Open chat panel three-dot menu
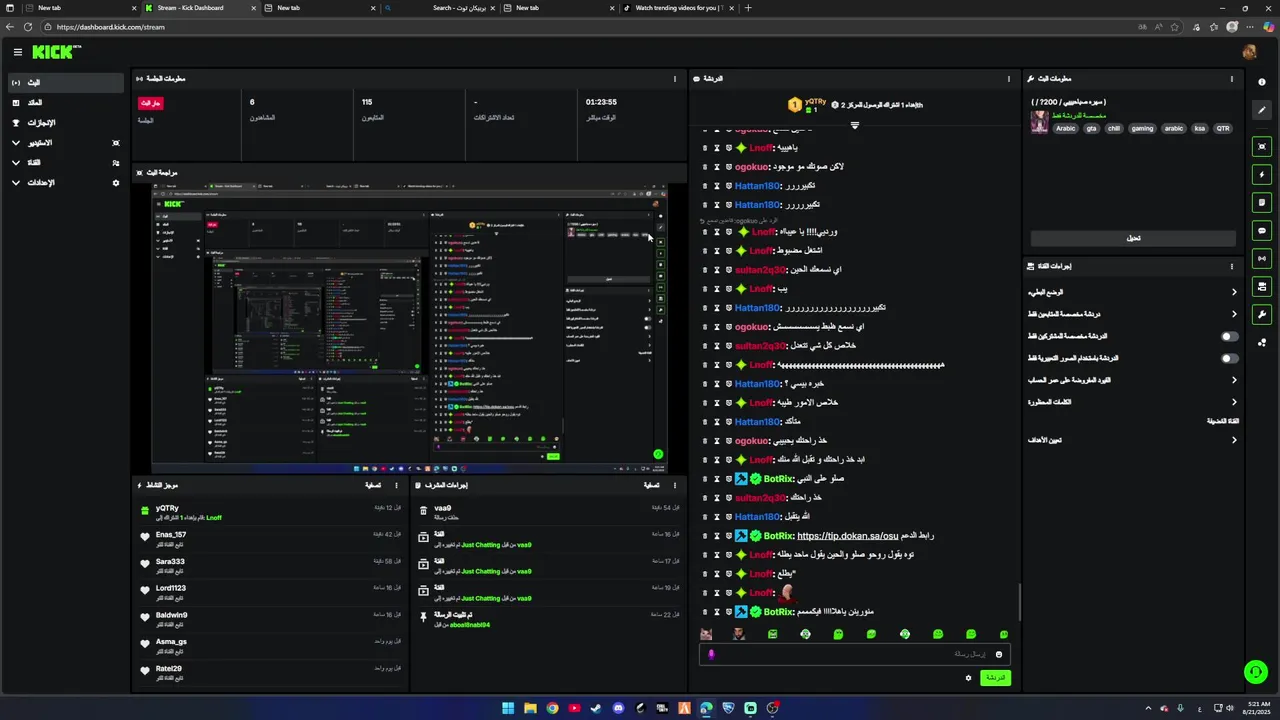Screen dimensions: 1280x720 [x=1008, y=79]
